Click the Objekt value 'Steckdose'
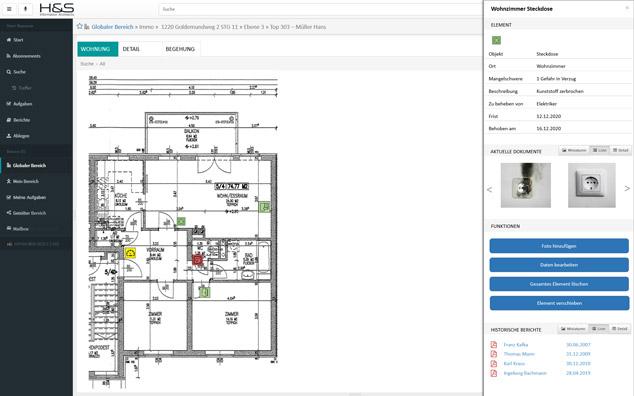634x396 pixels. coord(547,54)
